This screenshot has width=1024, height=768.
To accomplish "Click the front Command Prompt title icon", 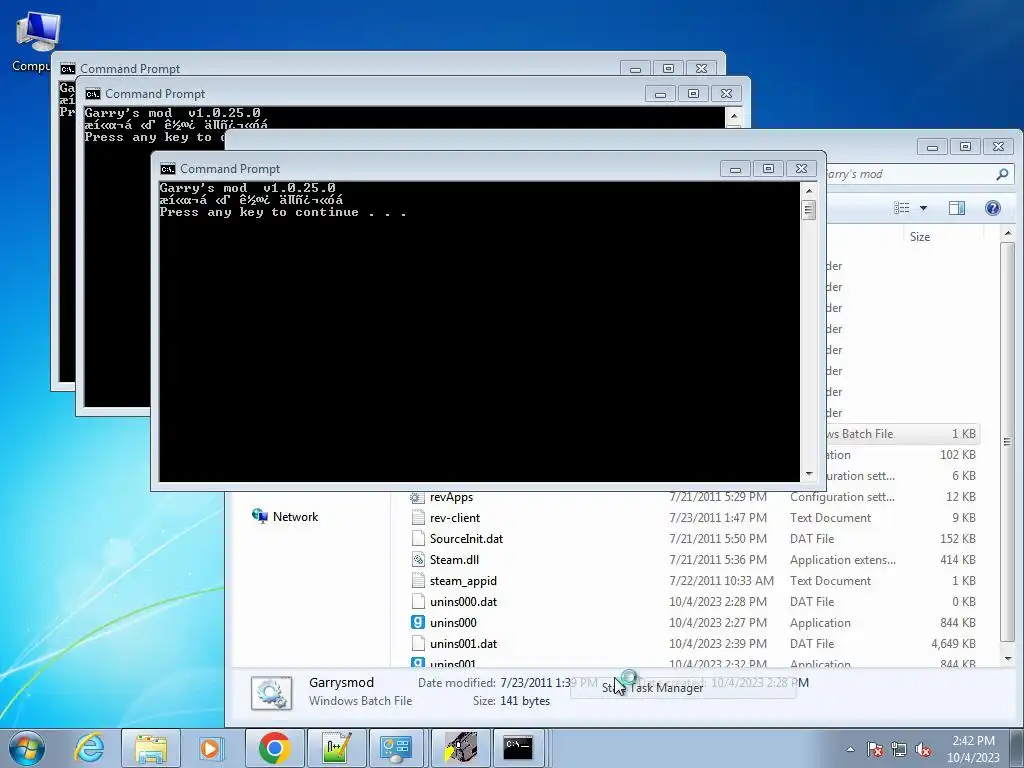I will 168,169.
